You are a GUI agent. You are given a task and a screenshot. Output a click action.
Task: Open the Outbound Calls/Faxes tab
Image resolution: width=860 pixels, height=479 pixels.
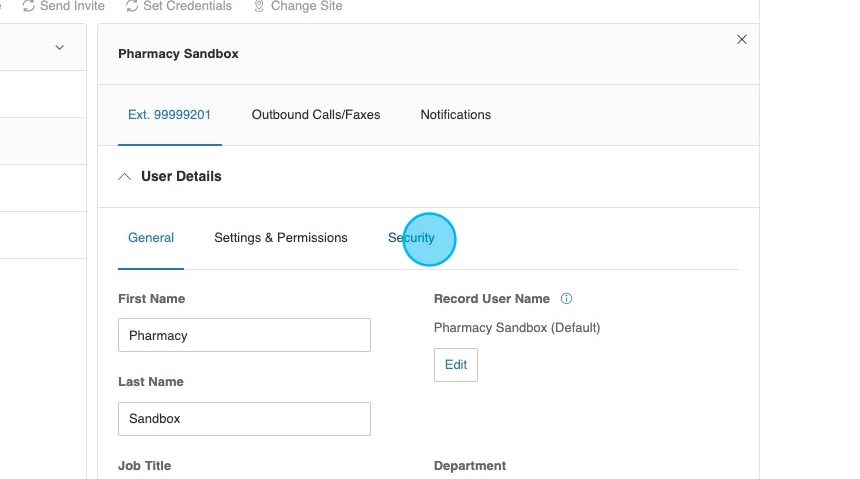[316, 115]
